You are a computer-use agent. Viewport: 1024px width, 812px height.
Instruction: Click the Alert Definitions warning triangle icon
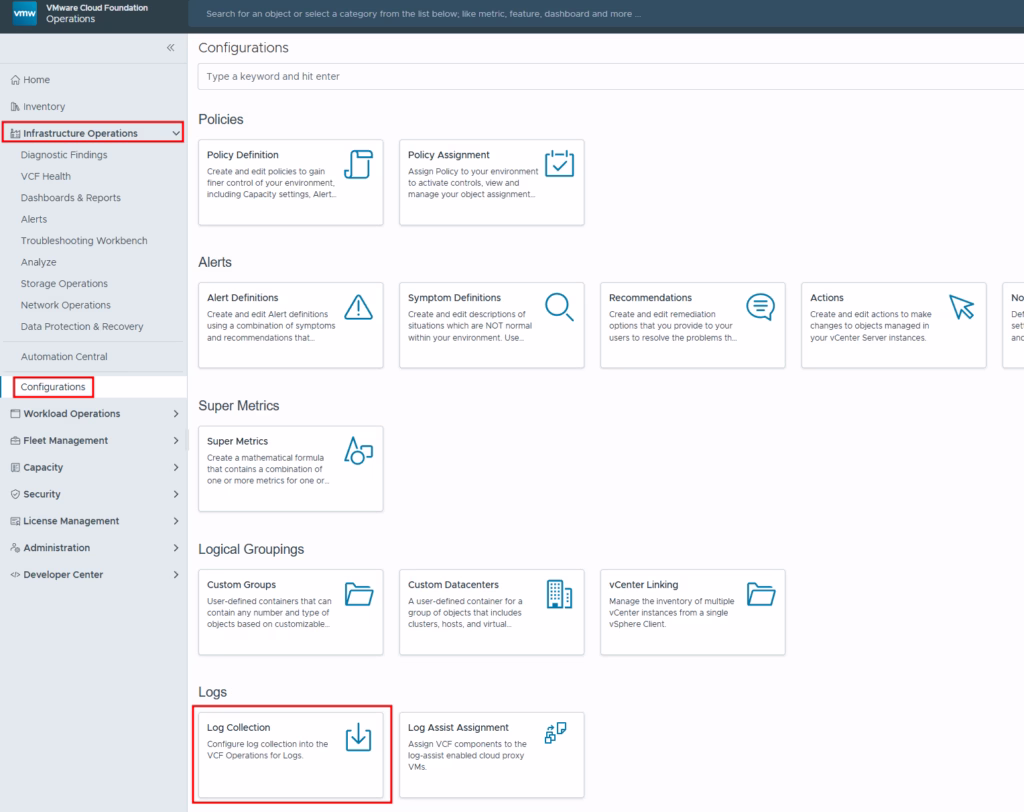[x=358, y=307]
